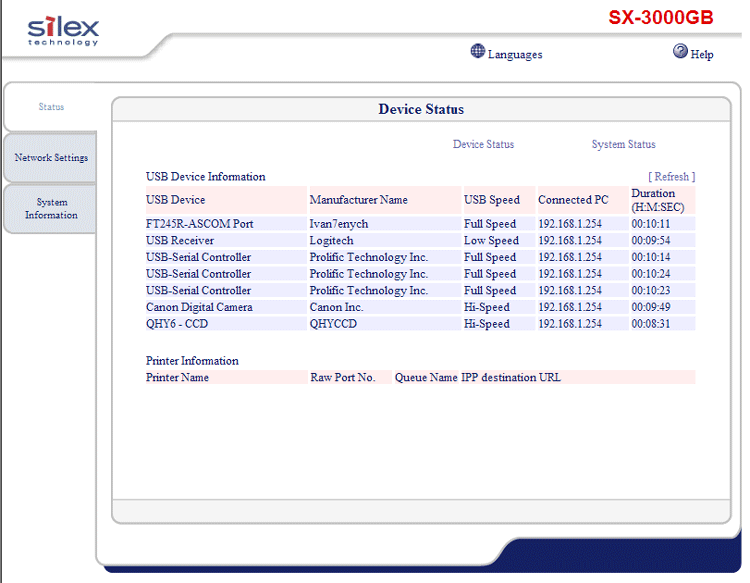Click the question mark Help icon
Screen dimensions: 750x583
coord(680,51)
